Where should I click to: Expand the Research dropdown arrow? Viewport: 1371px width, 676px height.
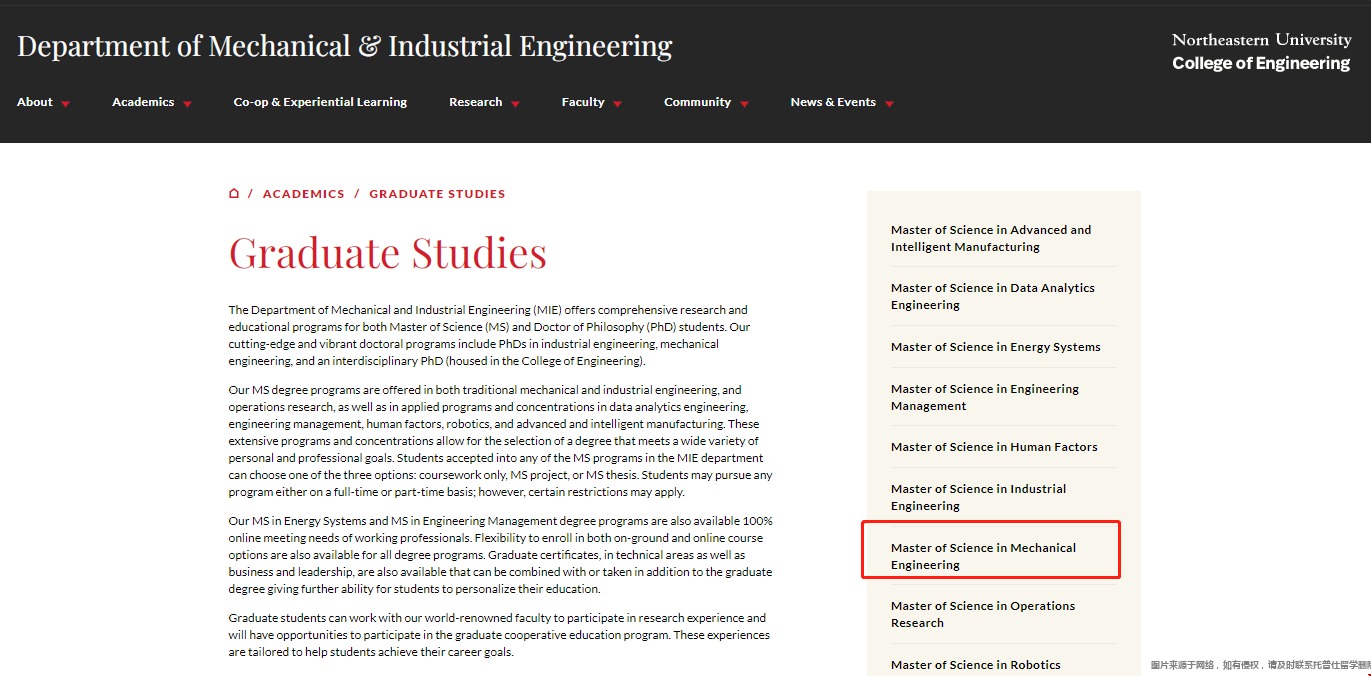pyautogui.click(x=515, y=104)
